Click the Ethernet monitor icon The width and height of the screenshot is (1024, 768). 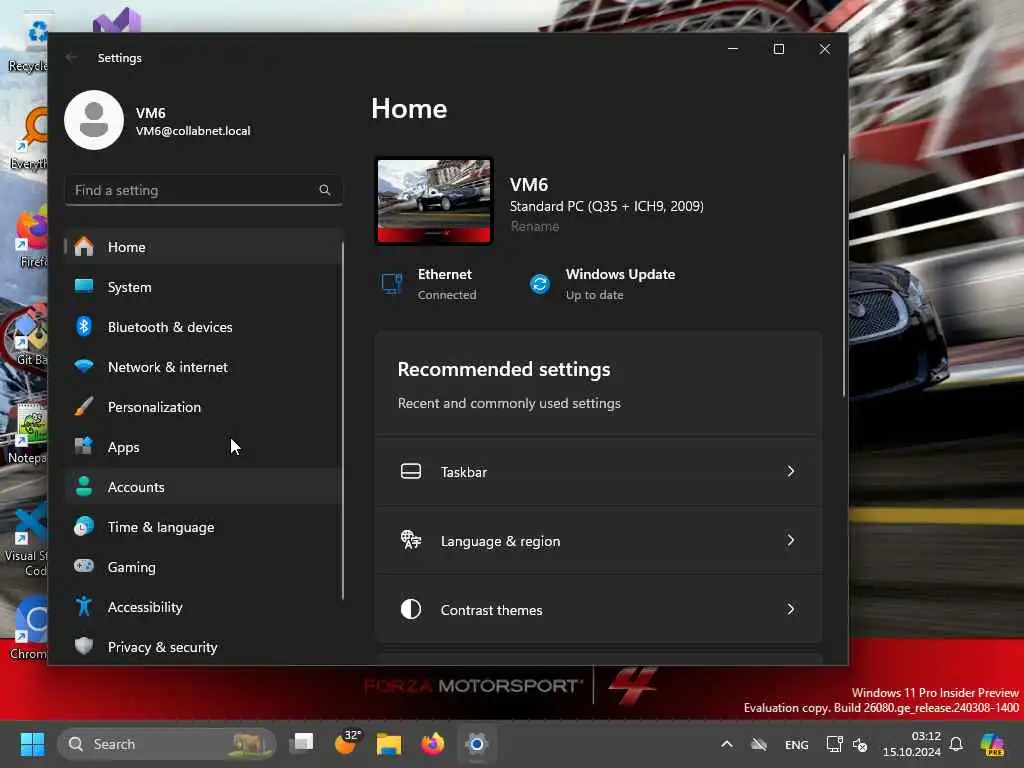tap(392, 284)
